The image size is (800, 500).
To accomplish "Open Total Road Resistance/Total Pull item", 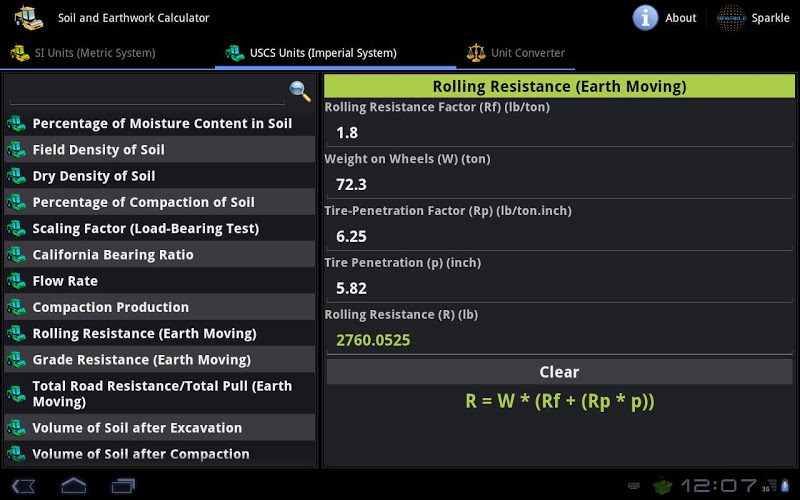I will point(160,394).
